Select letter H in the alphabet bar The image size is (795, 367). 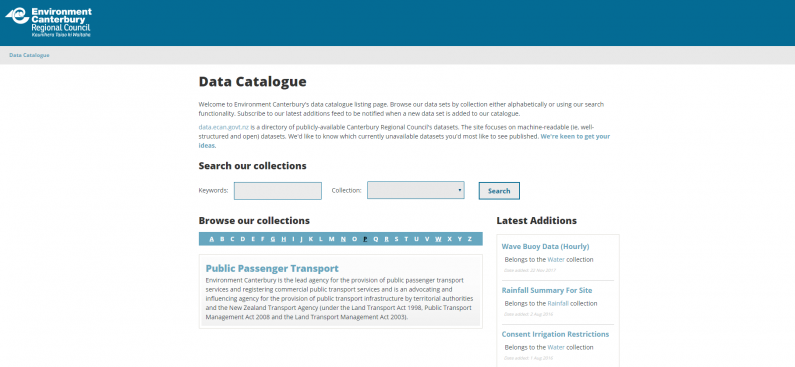tap(283, 239)
